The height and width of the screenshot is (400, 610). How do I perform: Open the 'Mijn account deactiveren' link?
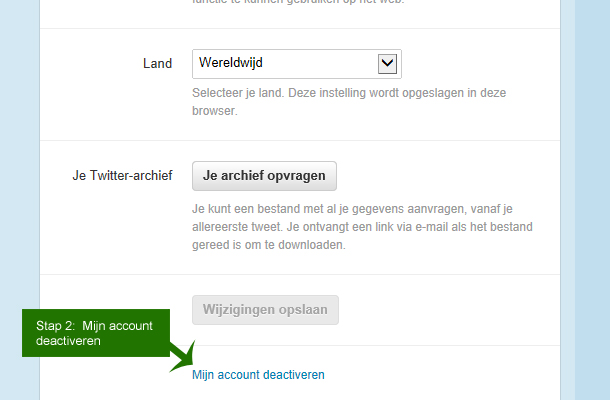258,375
